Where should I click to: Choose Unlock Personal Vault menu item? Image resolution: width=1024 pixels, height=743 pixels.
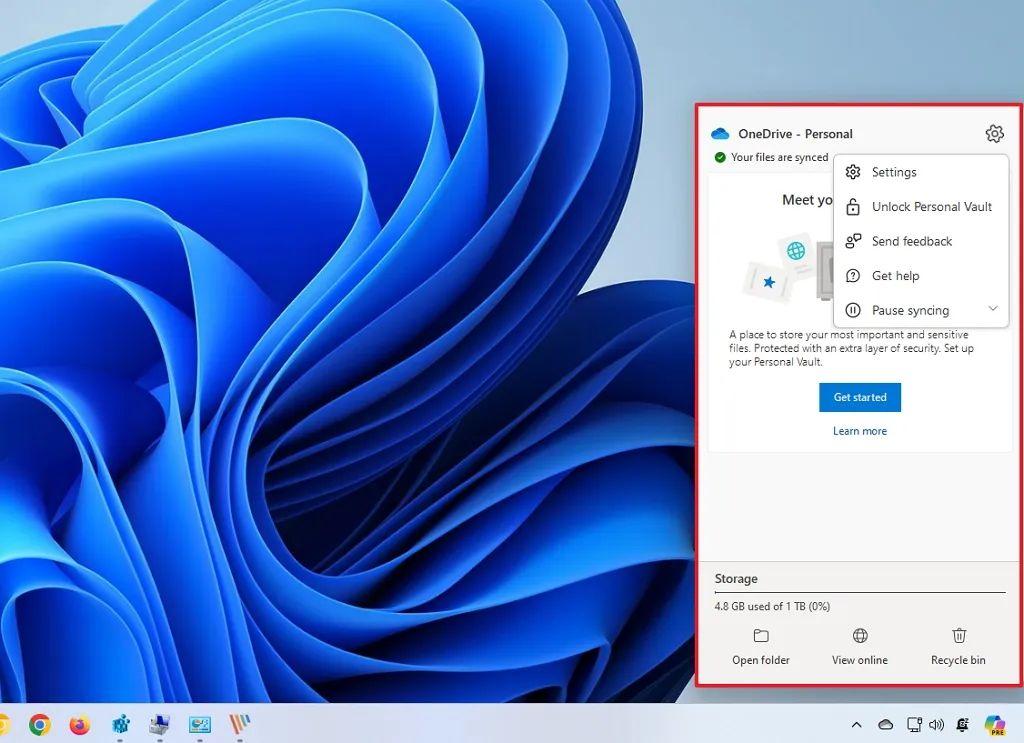[931, 207]
